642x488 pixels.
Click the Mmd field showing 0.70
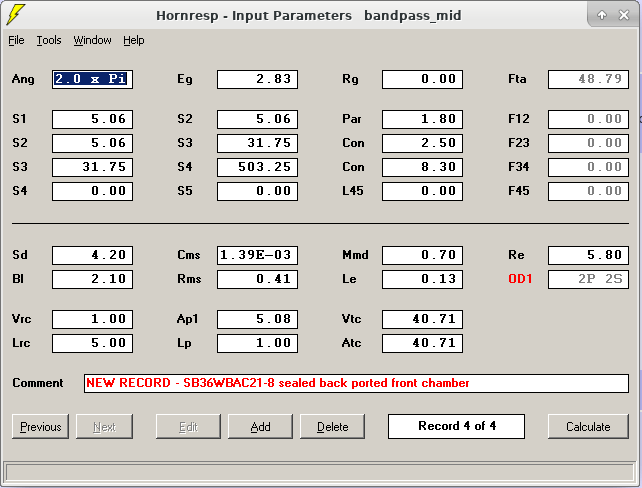(422, 255)
